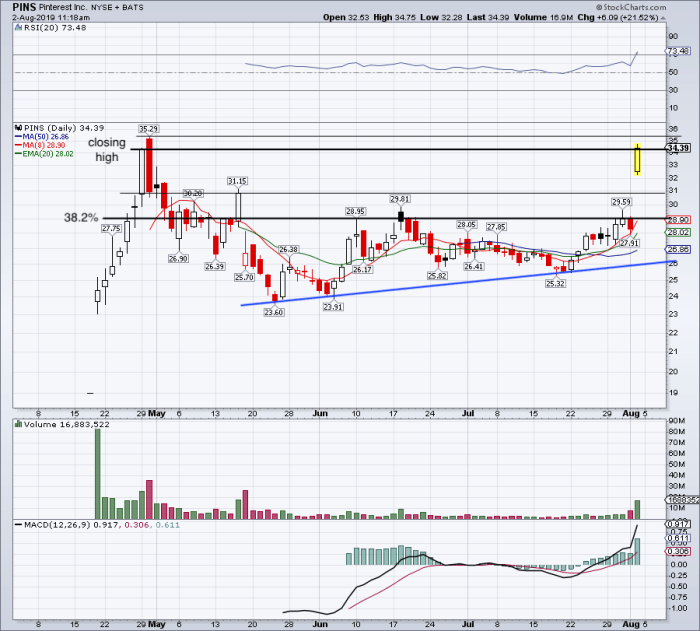Click the PINS (Daily) candlestick legend icon
700x631 pixels.
[x=18, y=128]
